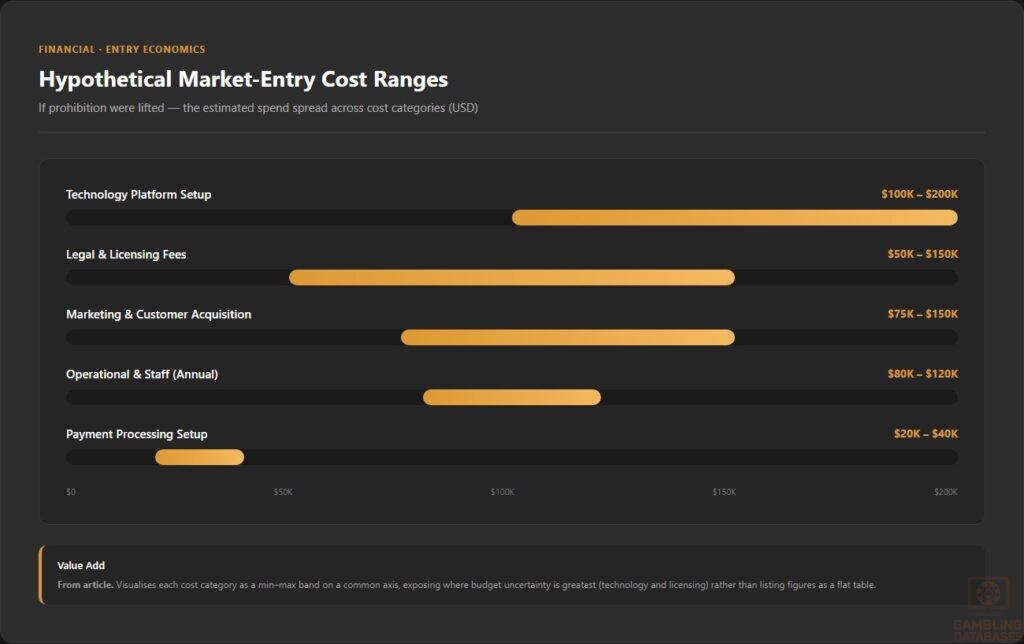Viewport: 1024px width, 644px height.
Task: Click the '$80K – $120K' value
Action: (923, 374)
